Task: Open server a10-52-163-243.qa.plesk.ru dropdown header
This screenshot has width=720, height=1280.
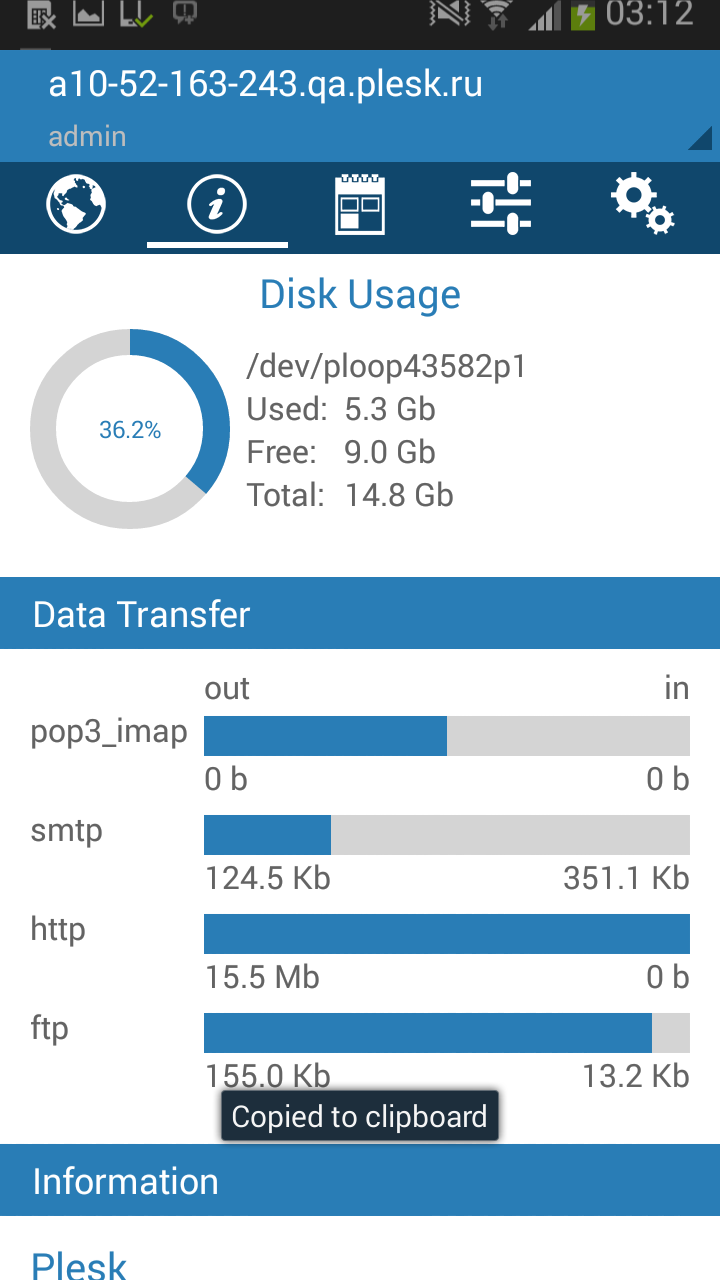Action: coord(360,106)
